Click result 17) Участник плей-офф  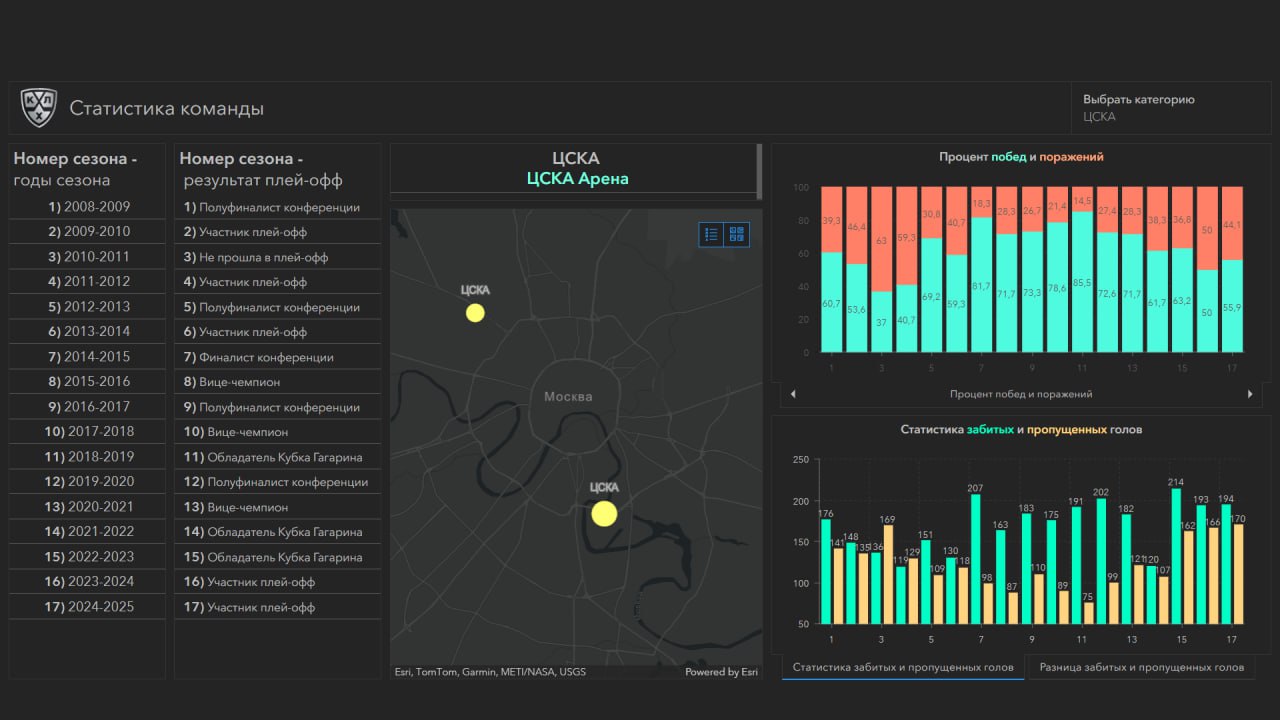(x=278, y=607)
